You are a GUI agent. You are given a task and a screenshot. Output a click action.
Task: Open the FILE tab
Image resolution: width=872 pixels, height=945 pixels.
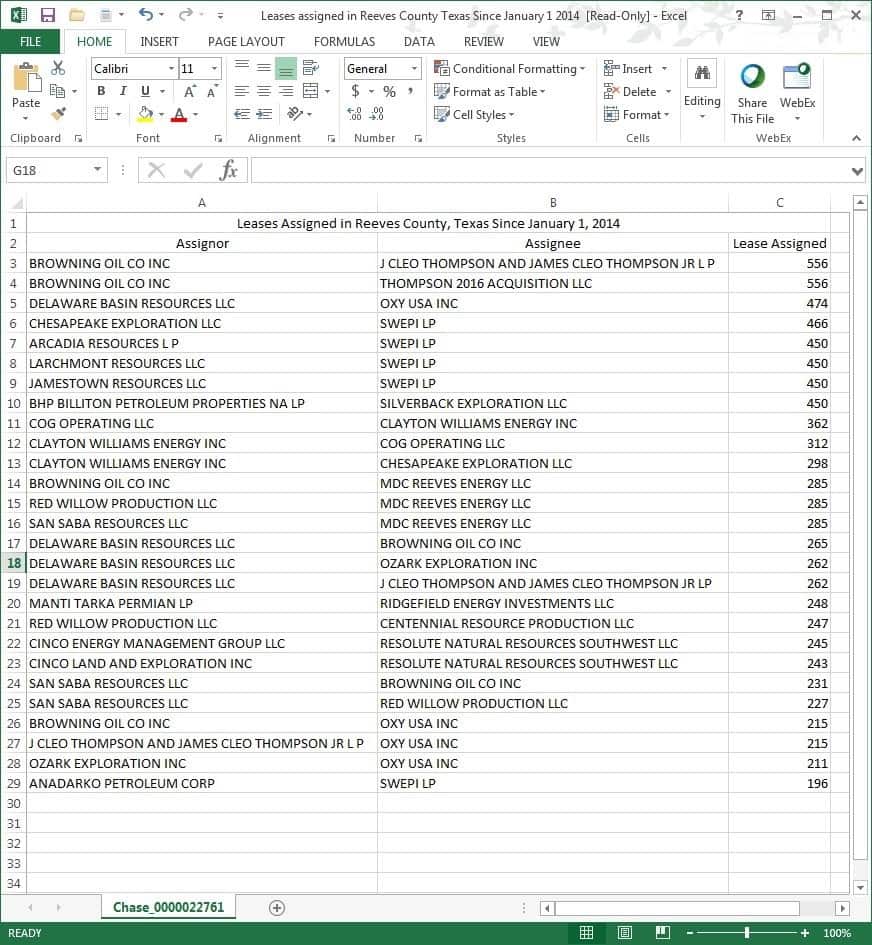(x=30, y=41)
